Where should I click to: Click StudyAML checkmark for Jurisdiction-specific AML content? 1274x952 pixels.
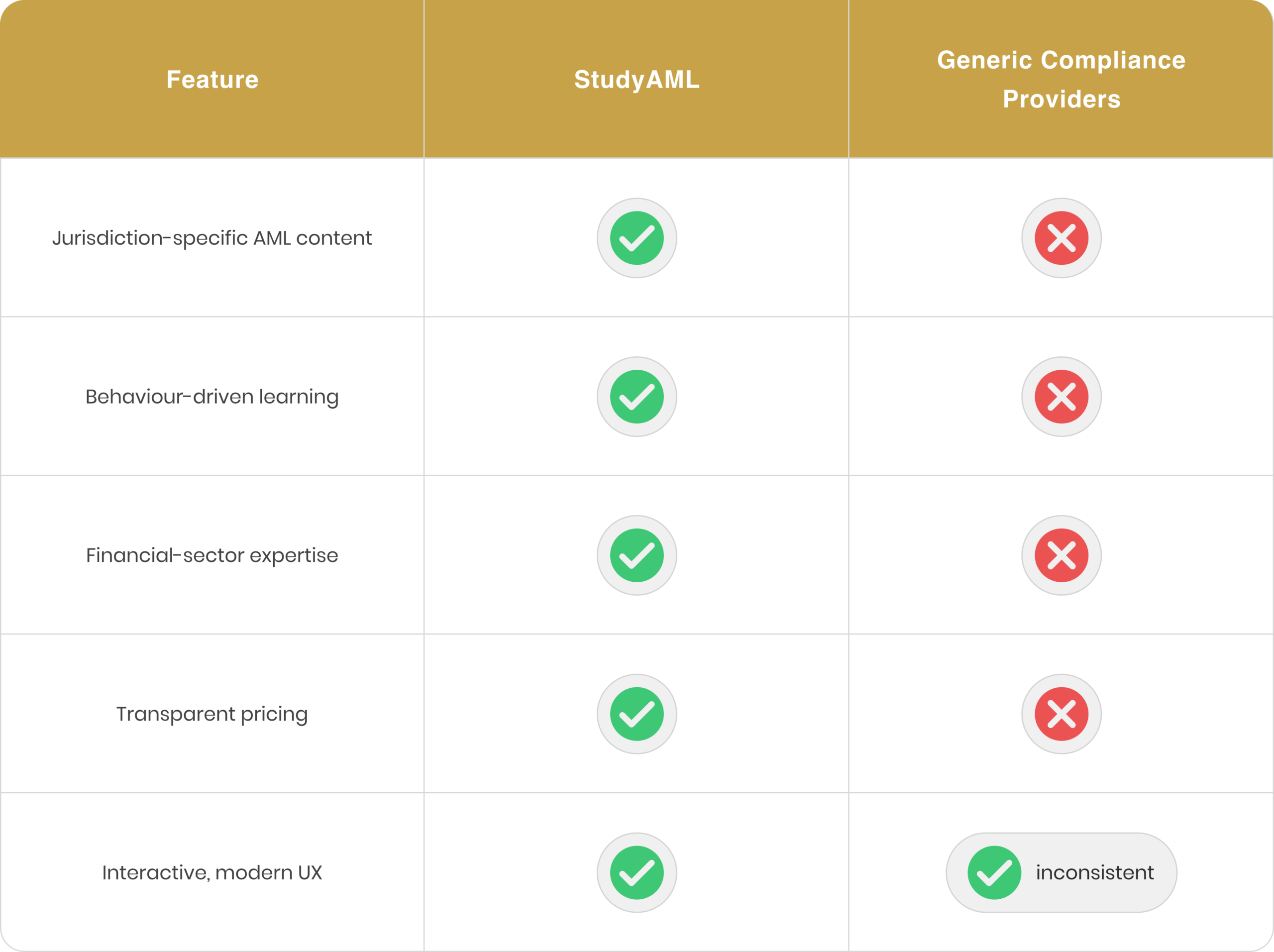click(637, 238)
